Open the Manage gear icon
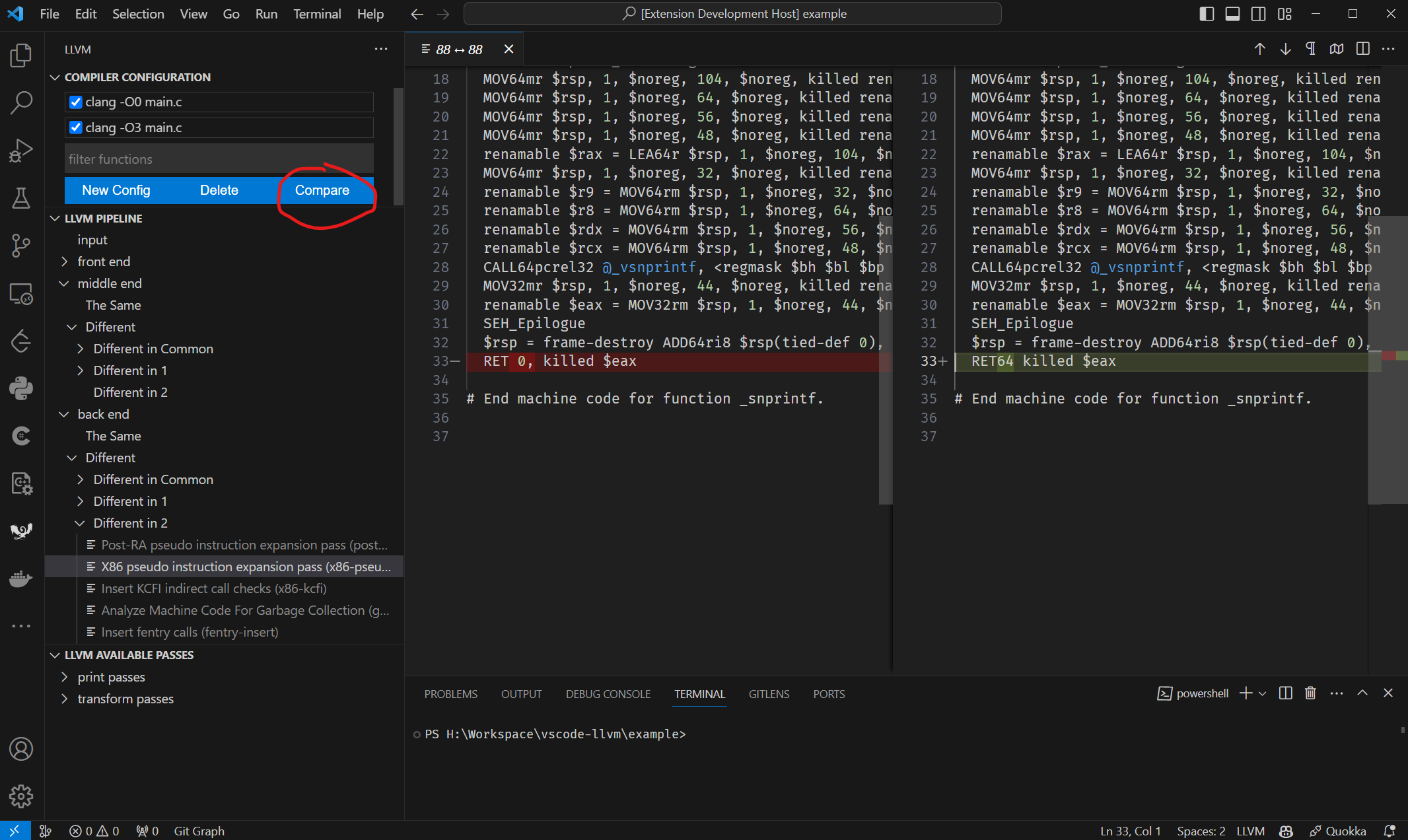Screen dimensions: 1408x840 pyautogui.click(x=21, y=796)
